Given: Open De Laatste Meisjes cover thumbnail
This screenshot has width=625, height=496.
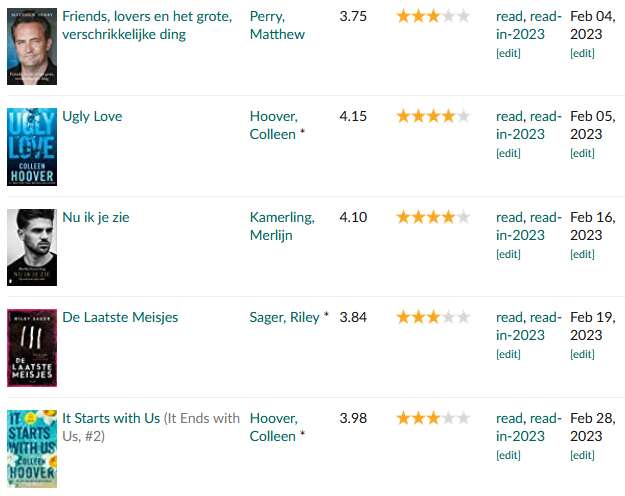Looking at the screenshot, I should click(x=32, y=348).
